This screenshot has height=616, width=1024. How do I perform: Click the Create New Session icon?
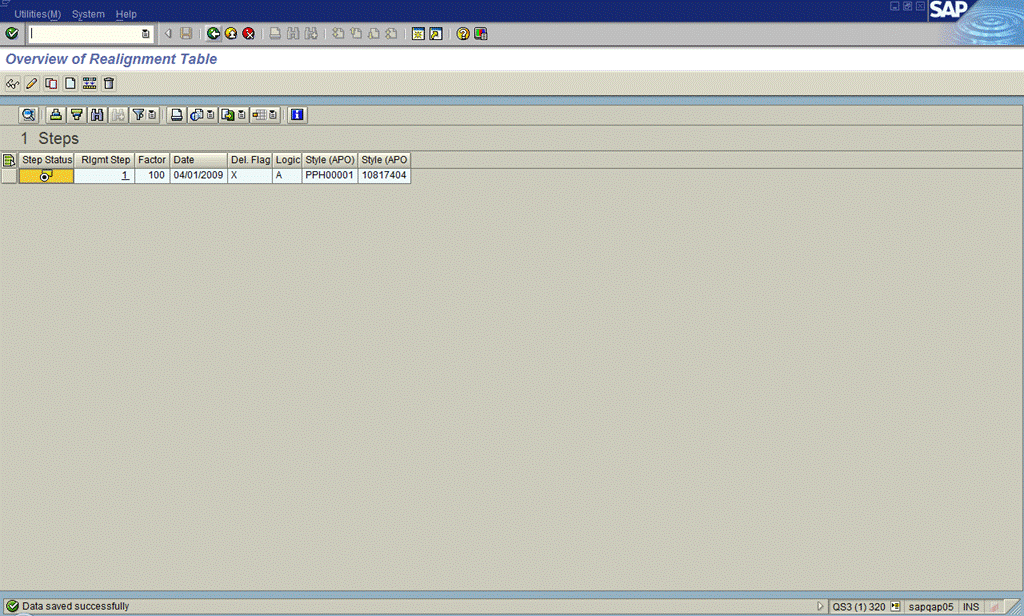(418, 33)
